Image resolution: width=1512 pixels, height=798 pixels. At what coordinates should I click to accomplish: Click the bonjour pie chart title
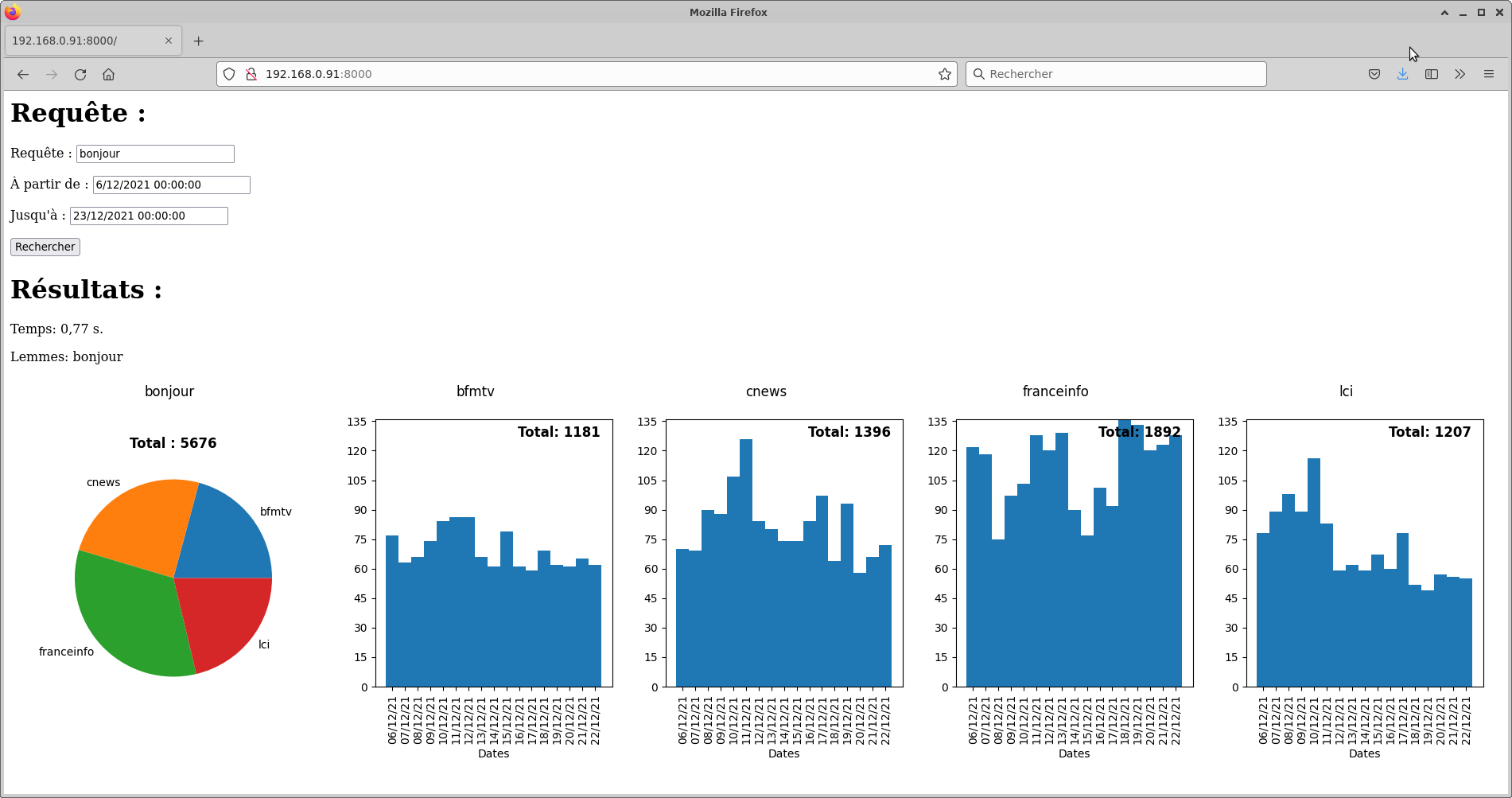(169, 391)
